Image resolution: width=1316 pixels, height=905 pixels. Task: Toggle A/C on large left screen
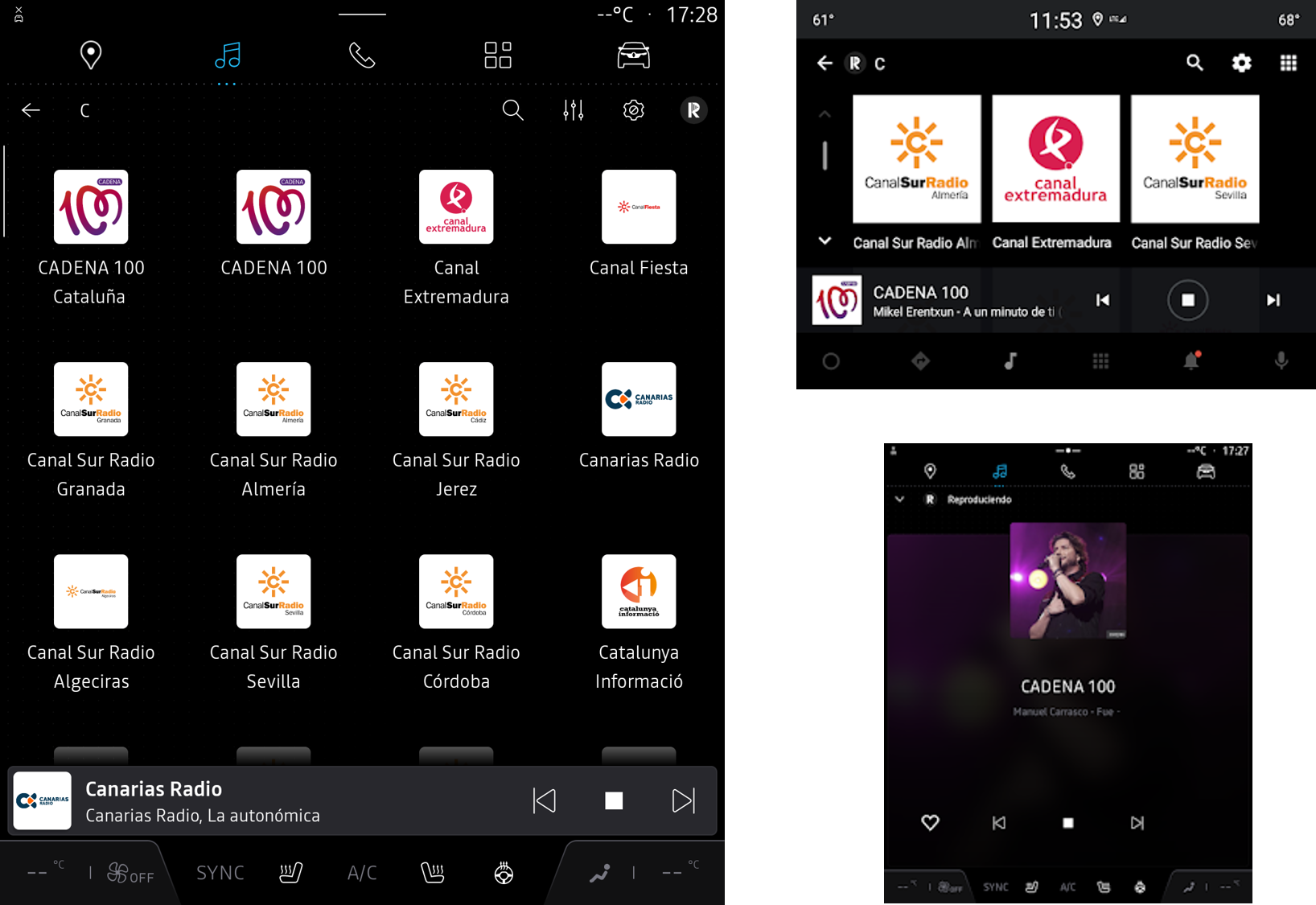point(362,873)
